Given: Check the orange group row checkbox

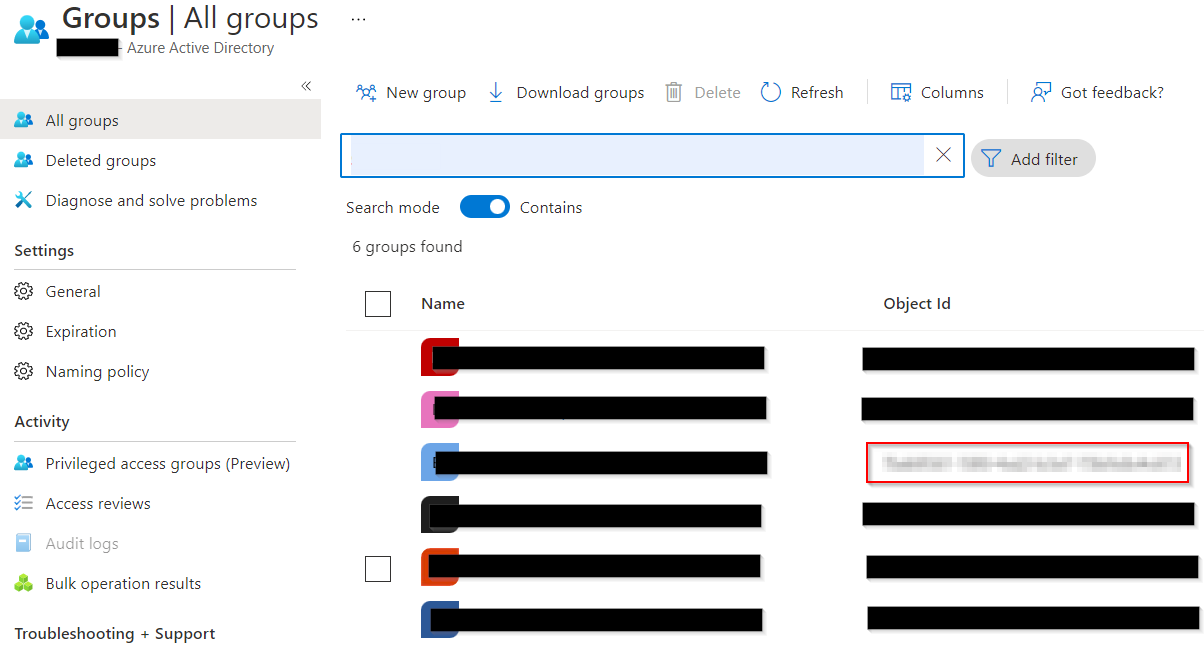Looking at the screenshot, I should [378, 569].
